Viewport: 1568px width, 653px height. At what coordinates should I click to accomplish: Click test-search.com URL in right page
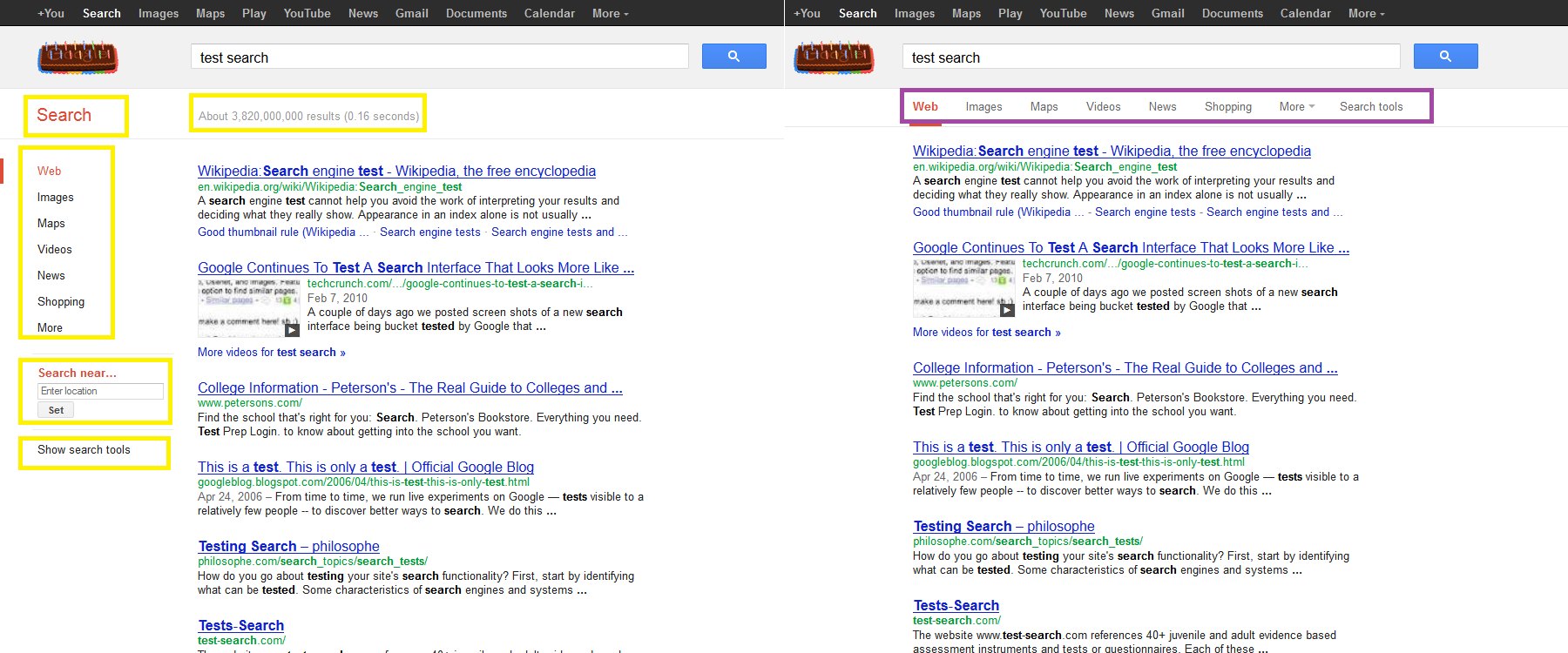click(956, 620)
